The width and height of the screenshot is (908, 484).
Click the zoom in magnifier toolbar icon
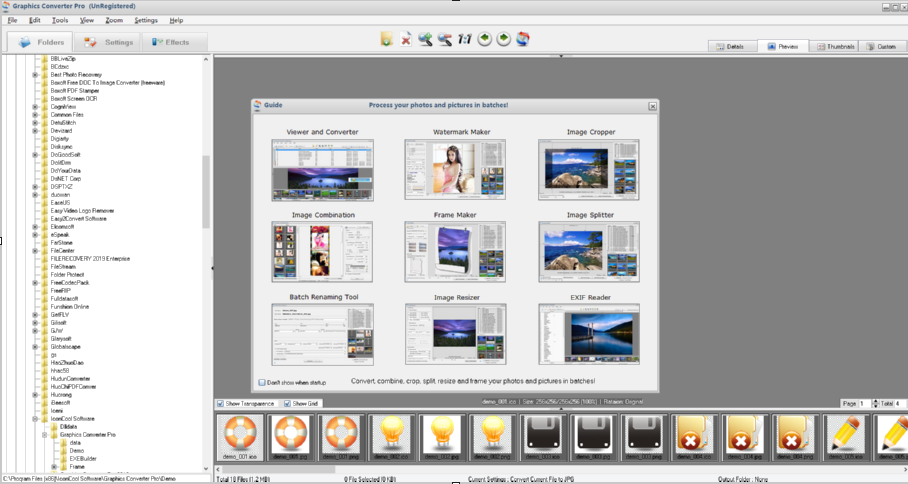(x=426, y=39)
